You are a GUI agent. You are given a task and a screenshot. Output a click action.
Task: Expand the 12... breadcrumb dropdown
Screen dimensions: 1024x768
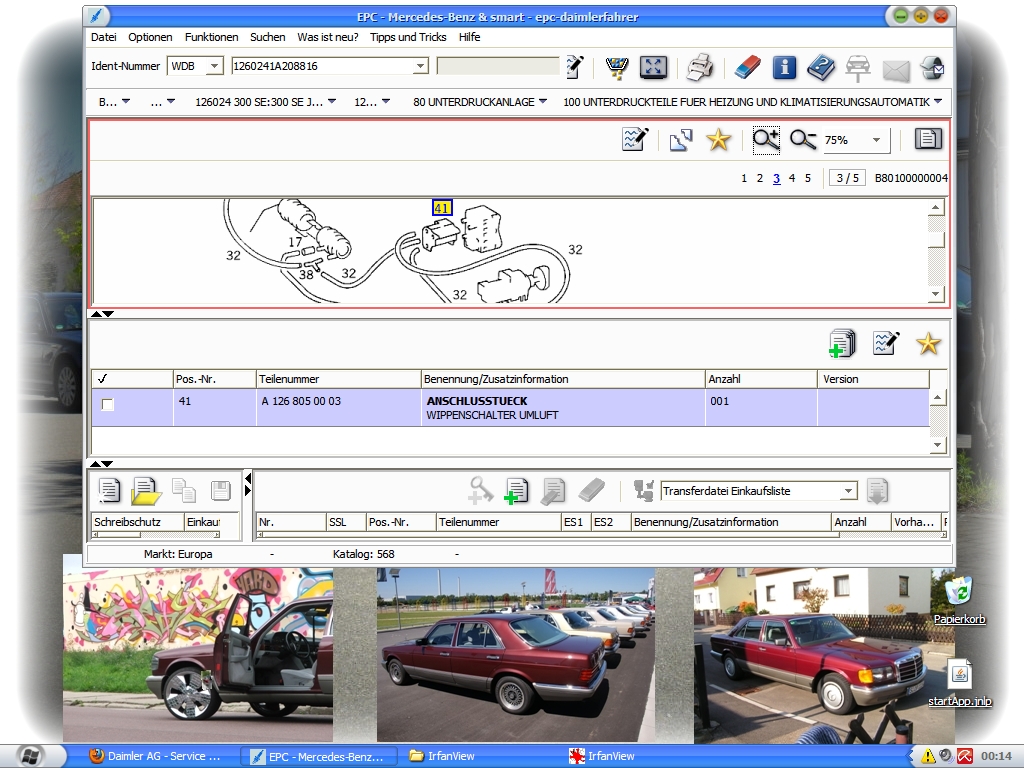pos(386,101)
